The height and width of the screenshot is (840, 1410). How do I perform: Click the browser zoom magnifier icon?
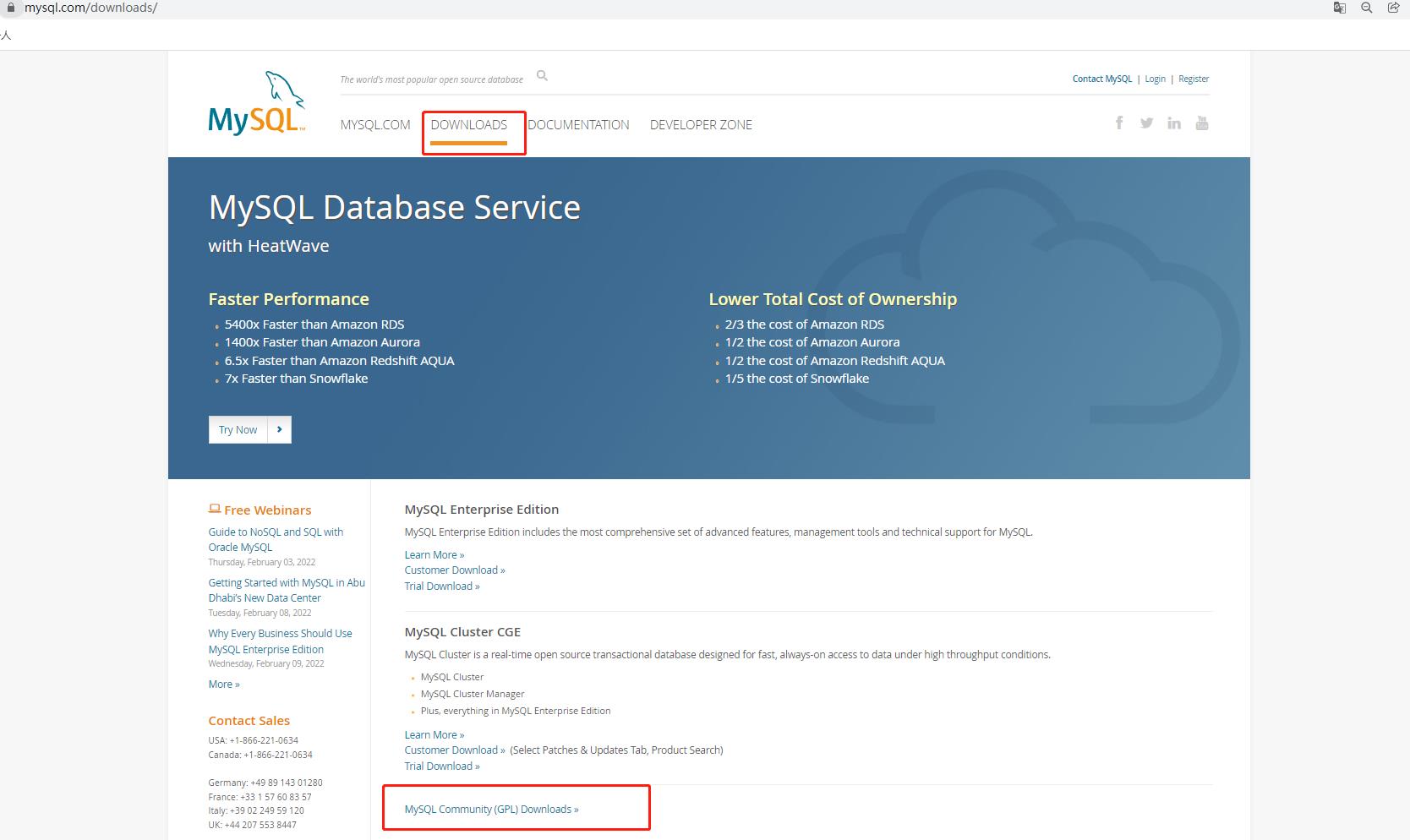[1367, 8]
